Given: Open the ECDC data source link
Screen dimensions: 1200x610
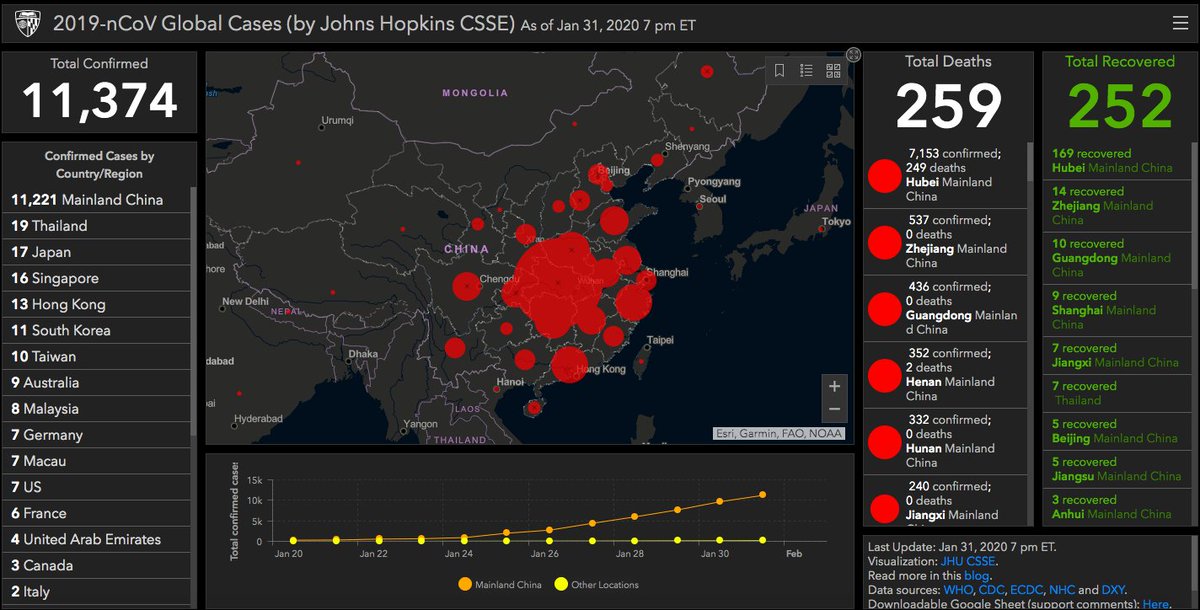Looking at the screenshot, I should pyautogui.click(x=1026, y=590).
